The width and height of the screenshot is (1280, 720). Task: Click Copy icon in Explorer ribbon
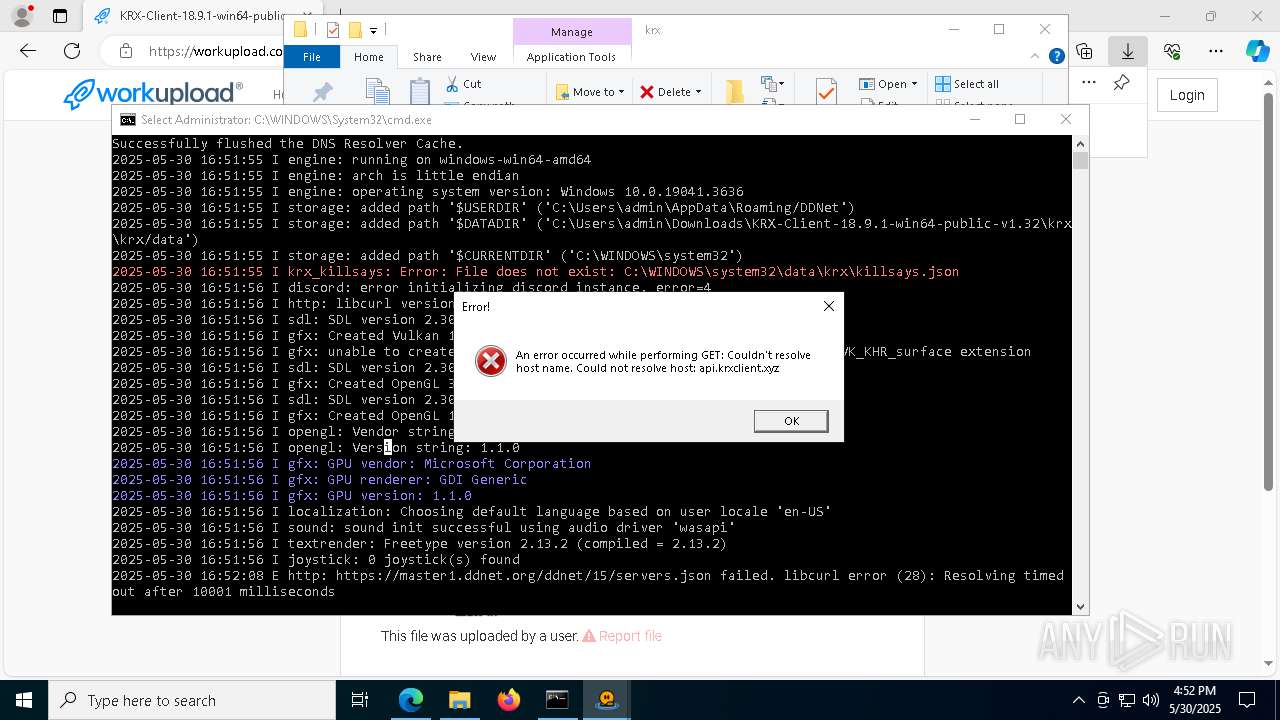377,92
